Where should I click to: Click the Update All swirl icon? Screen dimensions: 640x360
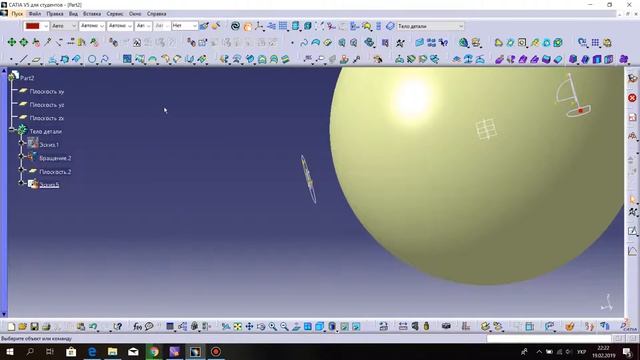(235, 26)
